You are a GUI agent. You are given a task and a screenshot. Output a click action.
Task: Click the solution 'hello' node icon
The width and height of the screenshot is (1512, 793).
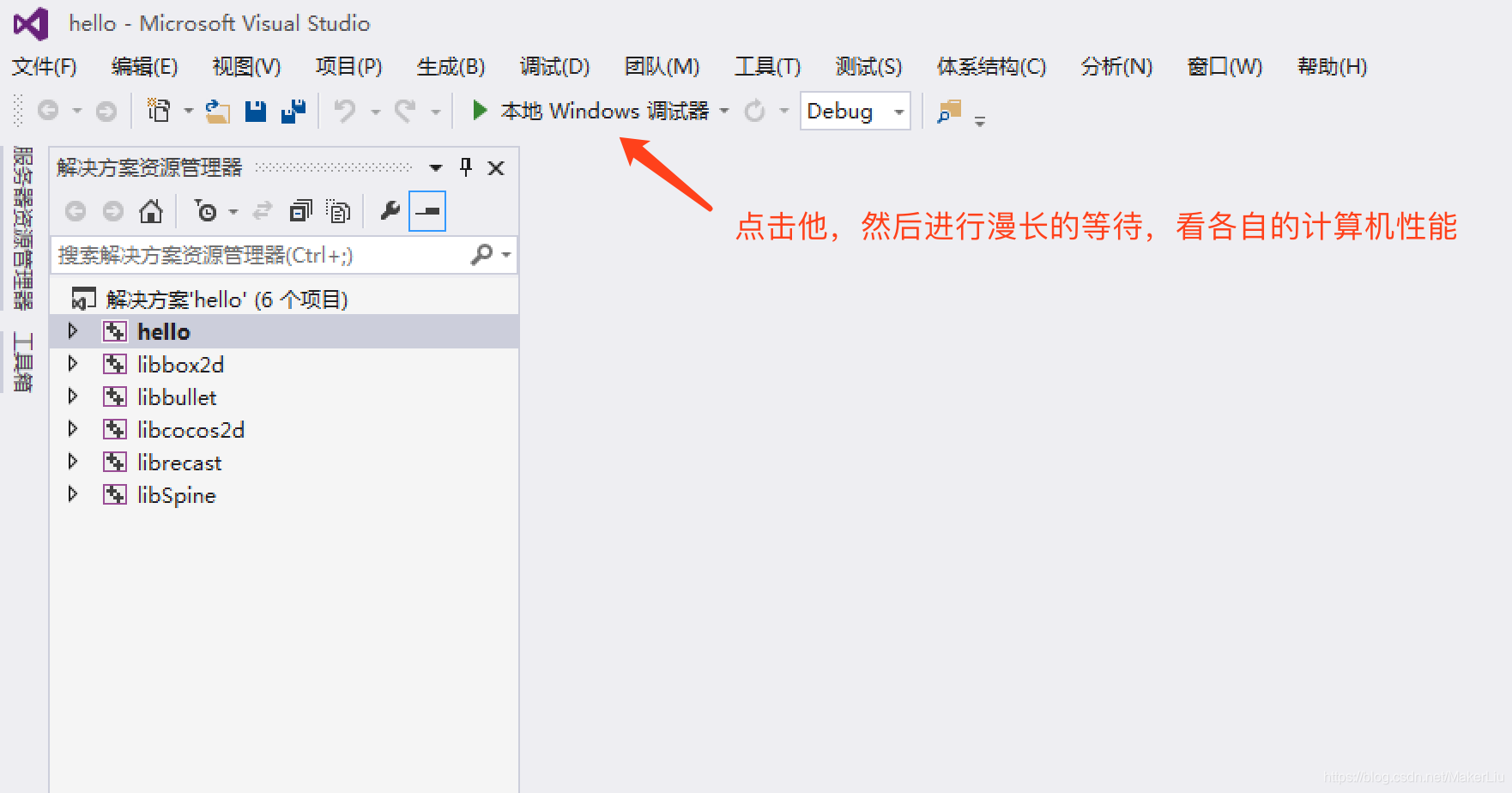(x=83, y=299)
